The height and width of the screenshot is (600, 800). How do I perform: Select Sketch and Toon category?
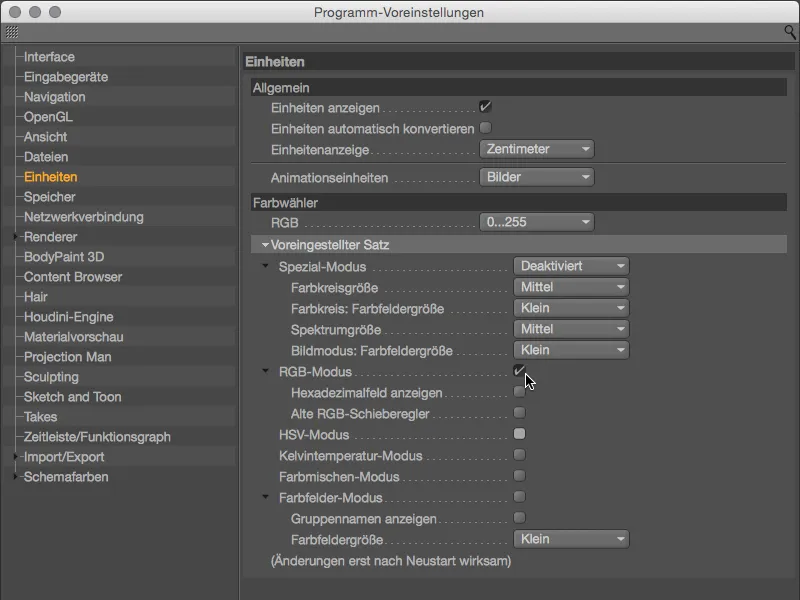[x=72, y=397]
